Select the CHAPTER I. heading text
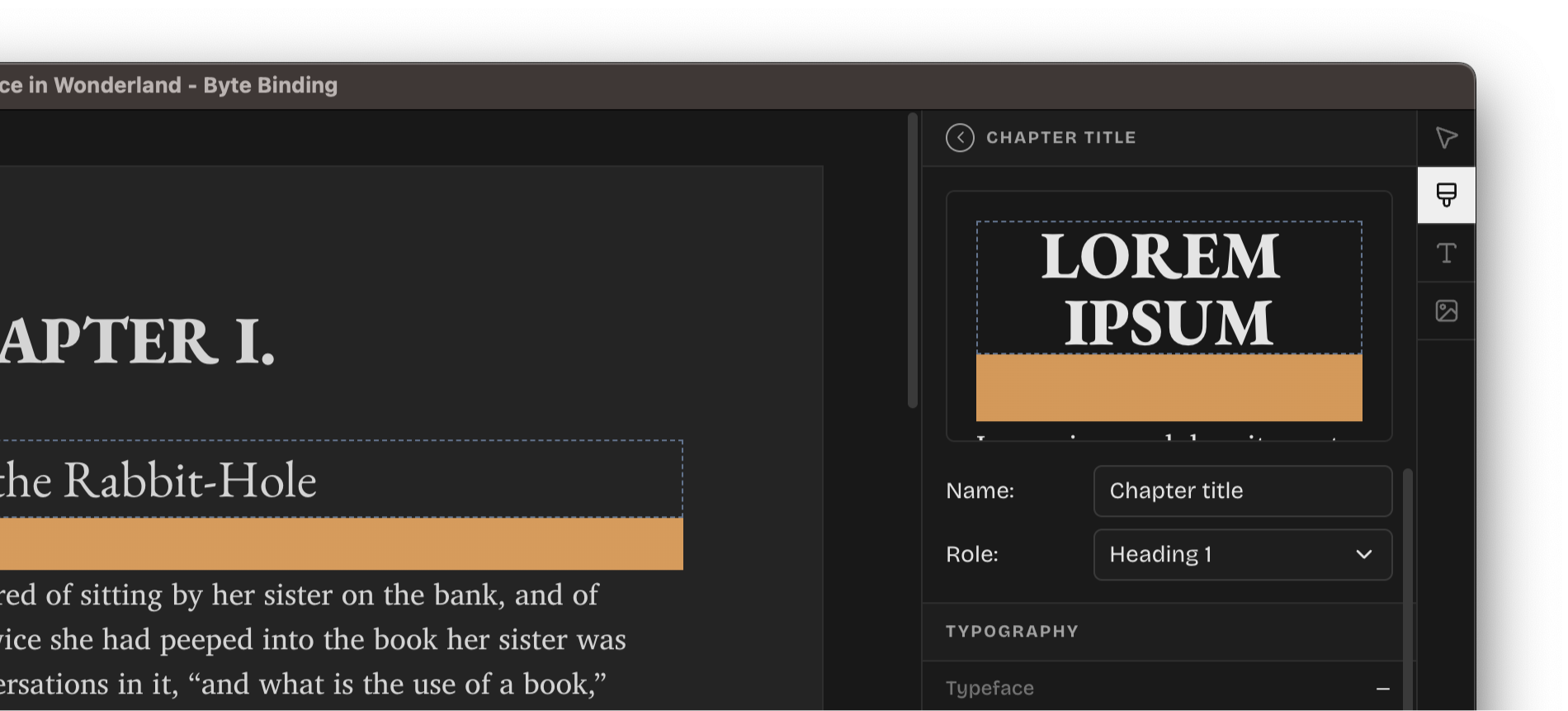The width and height of the screenshot is (1568, 711). pos(137,341)
